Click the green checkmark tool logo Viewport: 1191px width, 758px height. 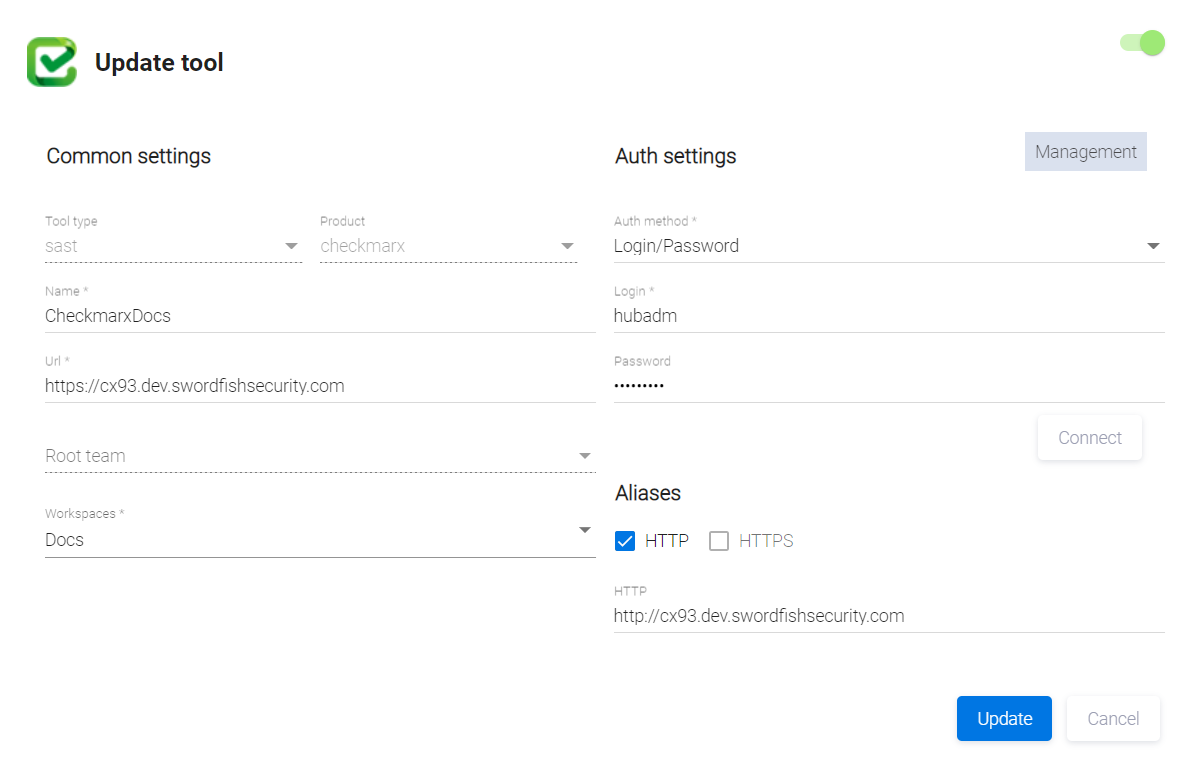(51, 62)
